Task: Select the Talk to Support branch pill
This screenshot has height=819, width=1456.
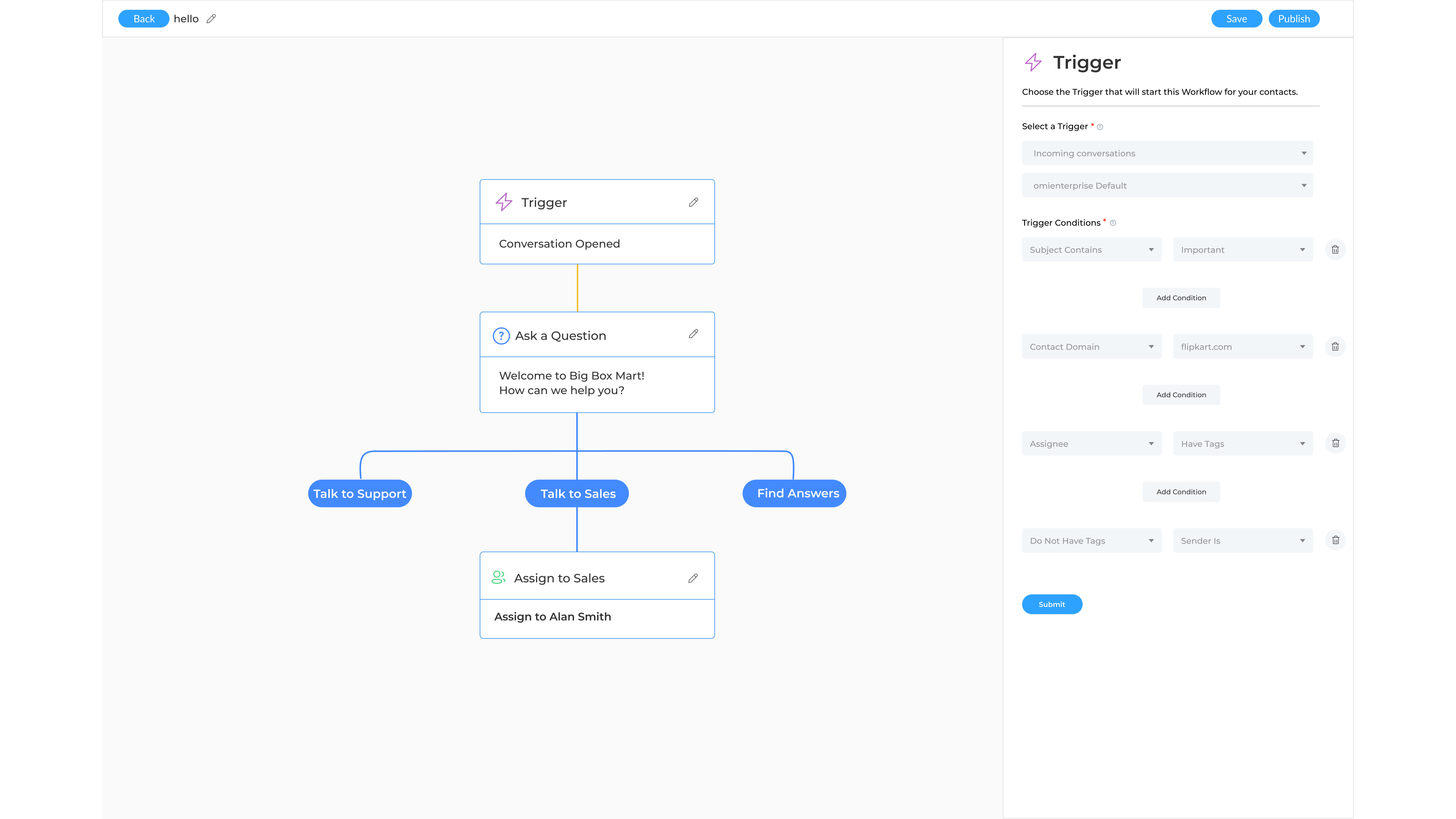Action: click(x=360, y=493)
